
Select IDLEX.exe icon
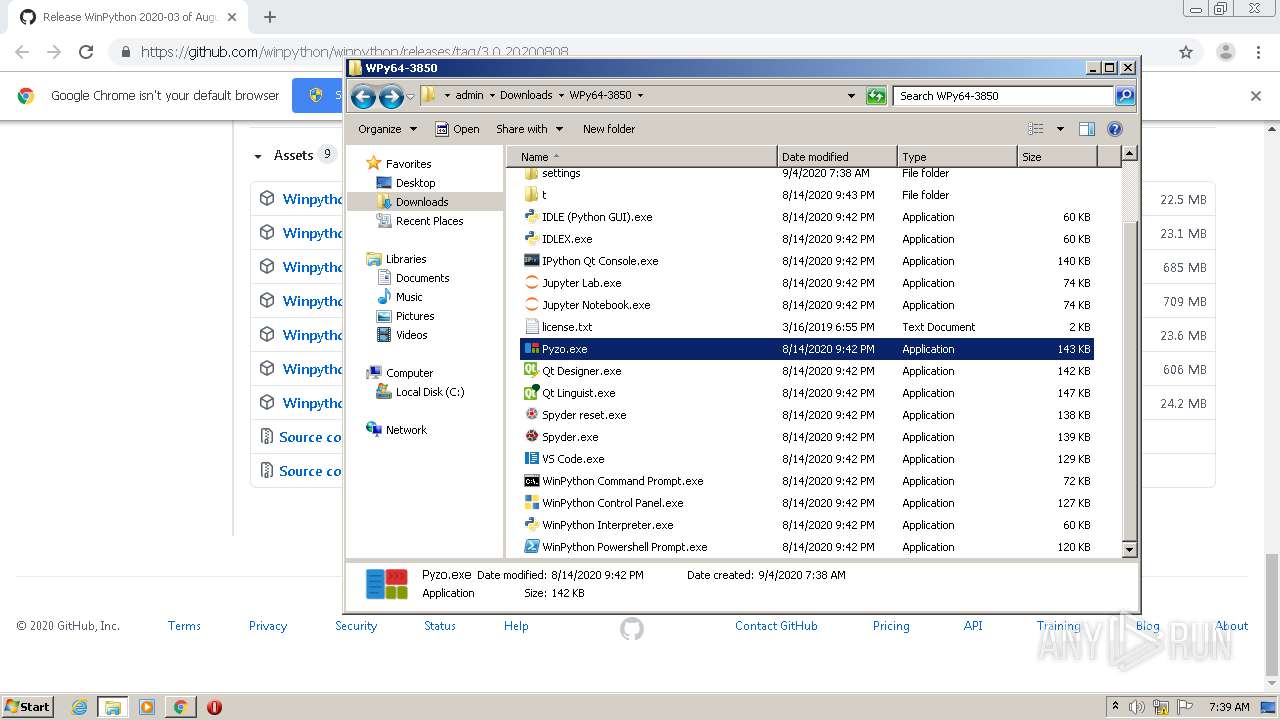[x=532, y=239]
